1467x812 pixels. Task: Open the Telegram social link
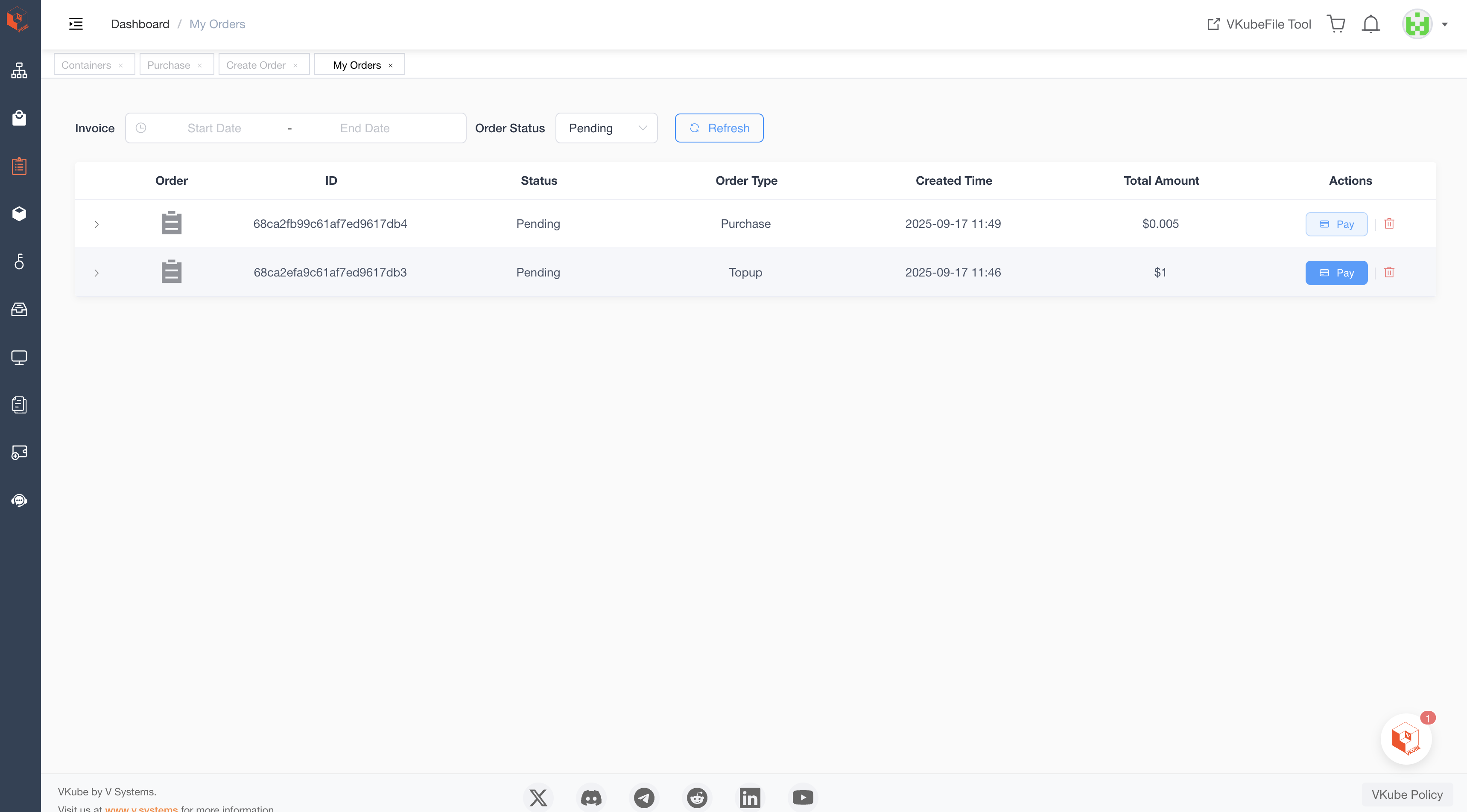[644, 797]
